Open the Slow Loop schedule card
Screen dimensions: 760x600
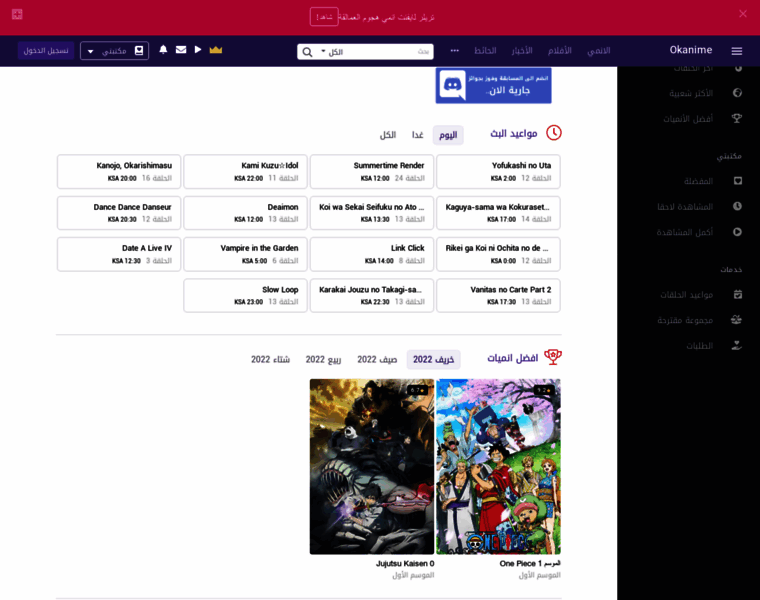coord(245,296)
